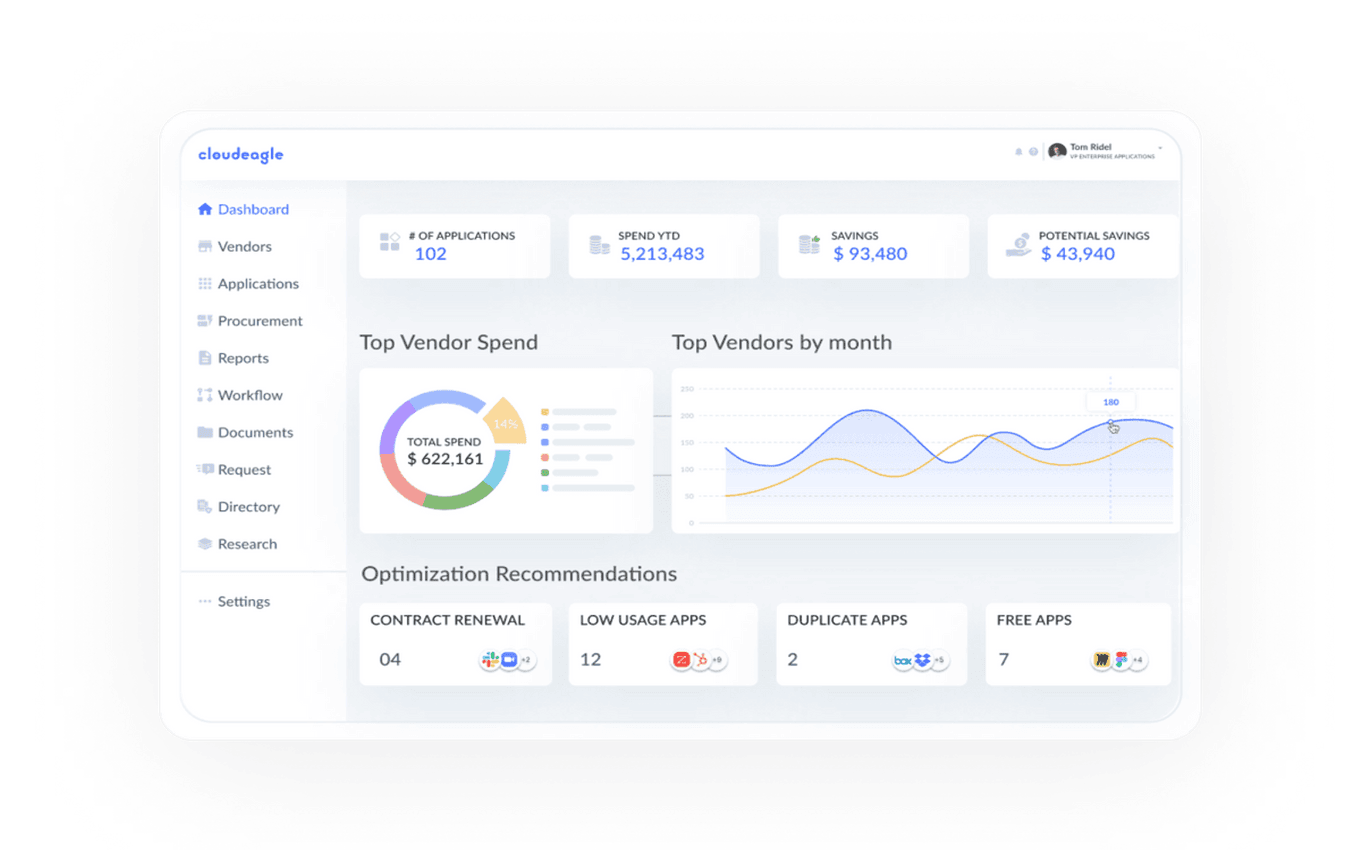The height and width of the screenshot is (850, 1360).
Task: Expand the +4 more Free Apps badge
Action: [x=1137, y=660]
